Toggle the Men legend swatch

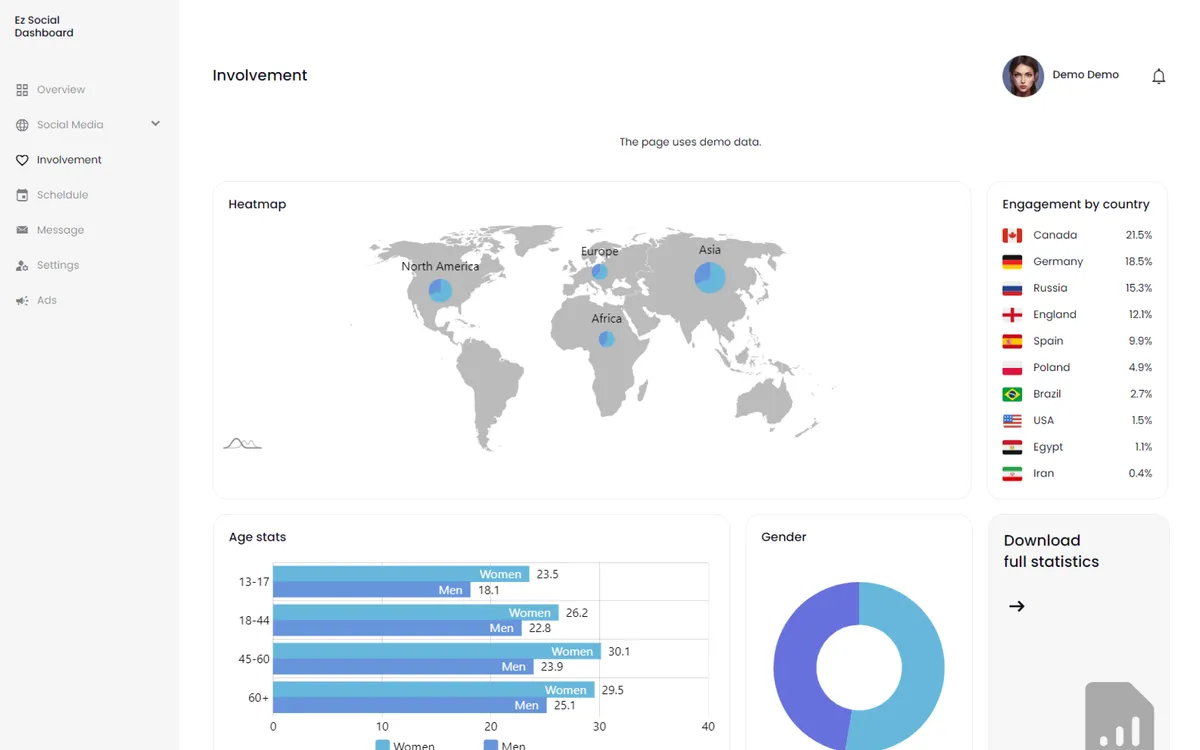click(490, 745)
